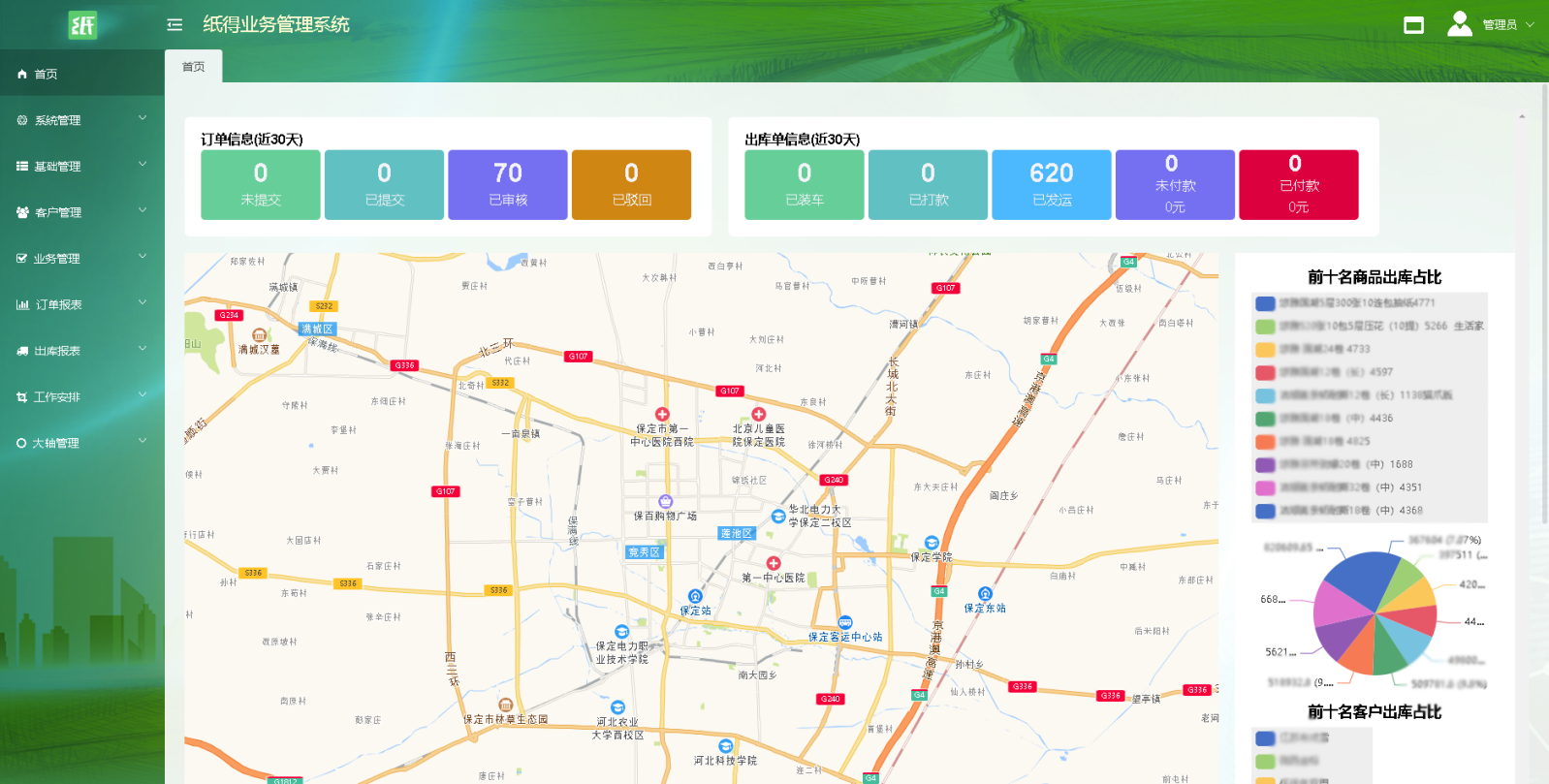Viewport: 1549px width, 784px height.
Task: Click the hamburger menu collapse icon
Action: [x=174, y=25]
